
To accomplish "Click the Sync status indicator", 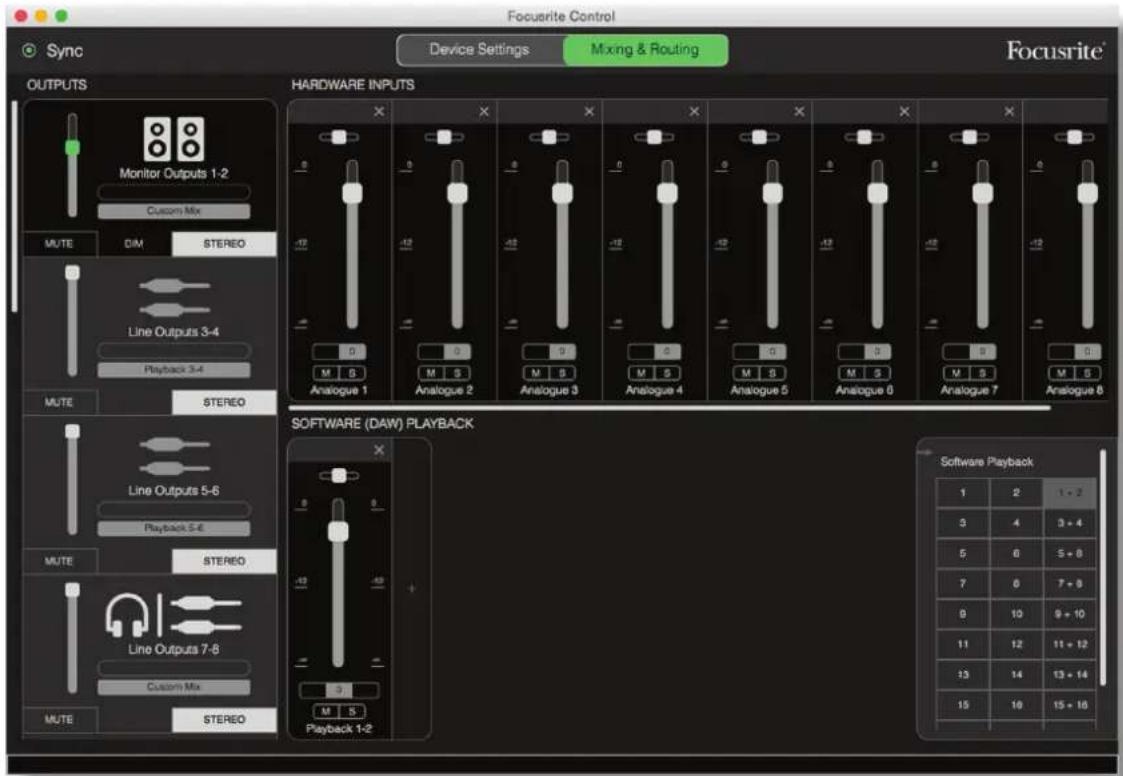I will click(29, 50).
